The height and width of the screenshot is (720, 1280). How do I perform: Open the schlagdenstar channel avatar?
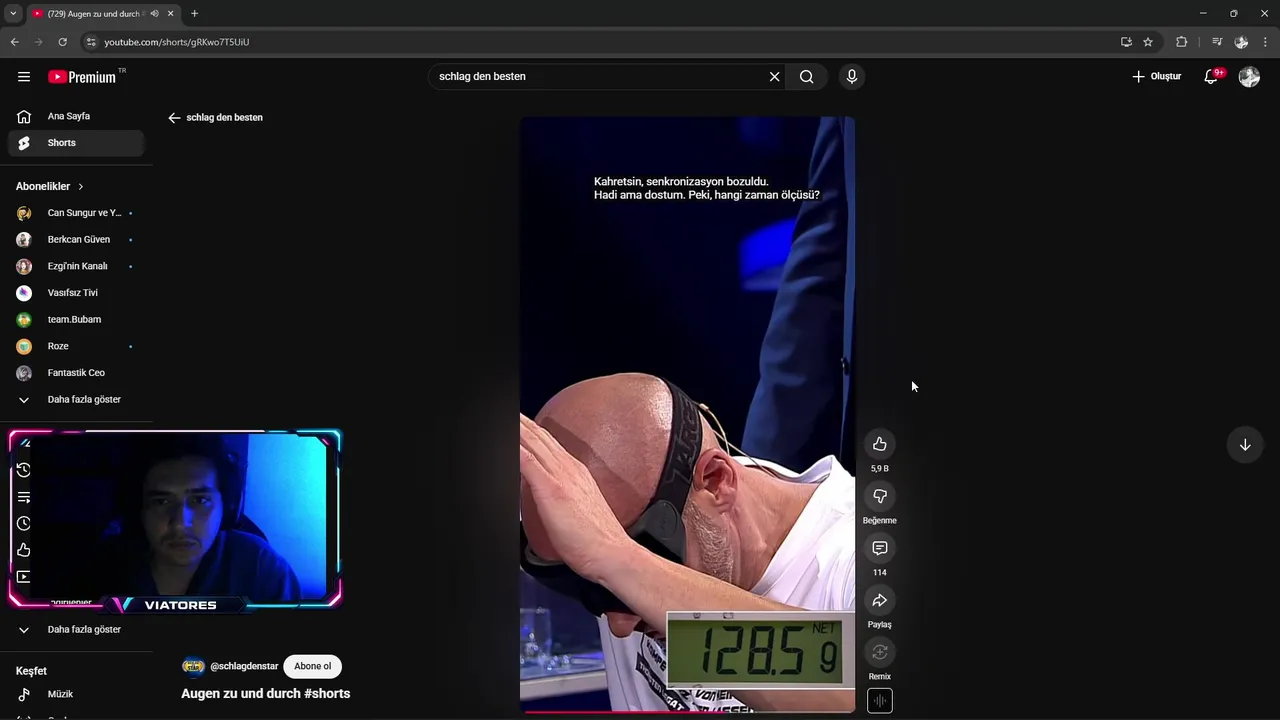[x=193, y=666]
